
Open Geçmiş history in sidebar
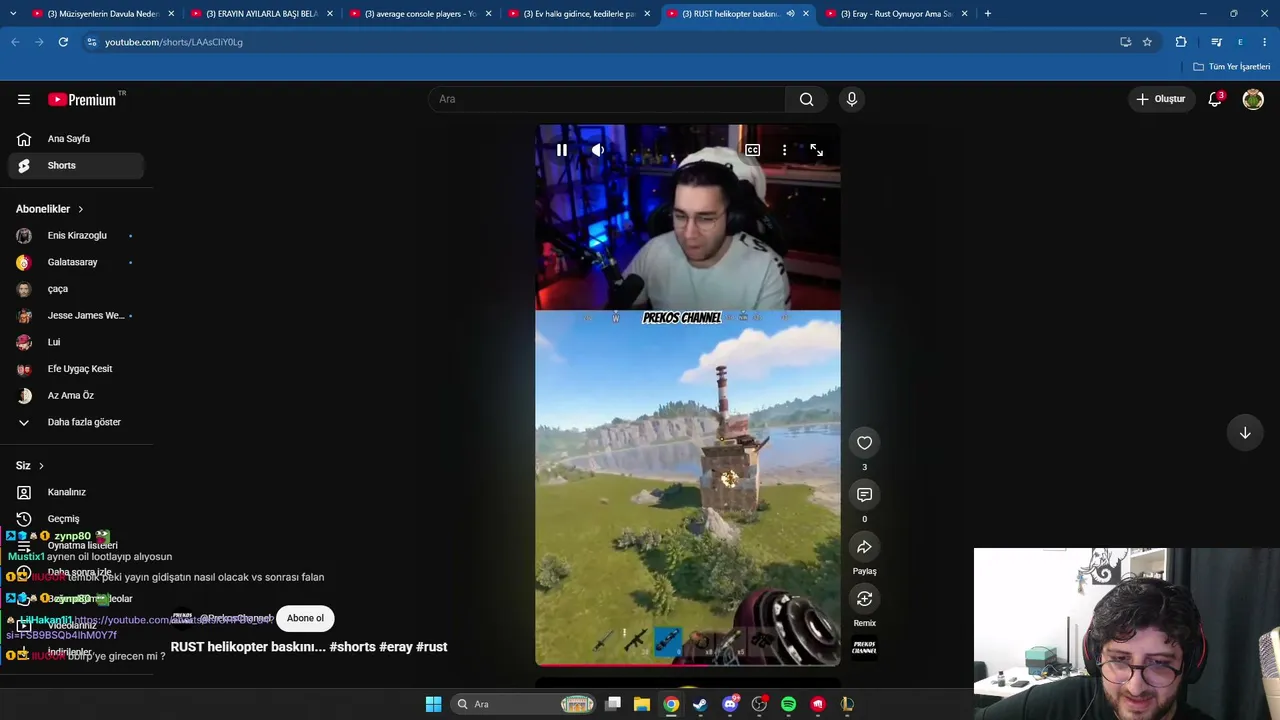click(76, 519)
